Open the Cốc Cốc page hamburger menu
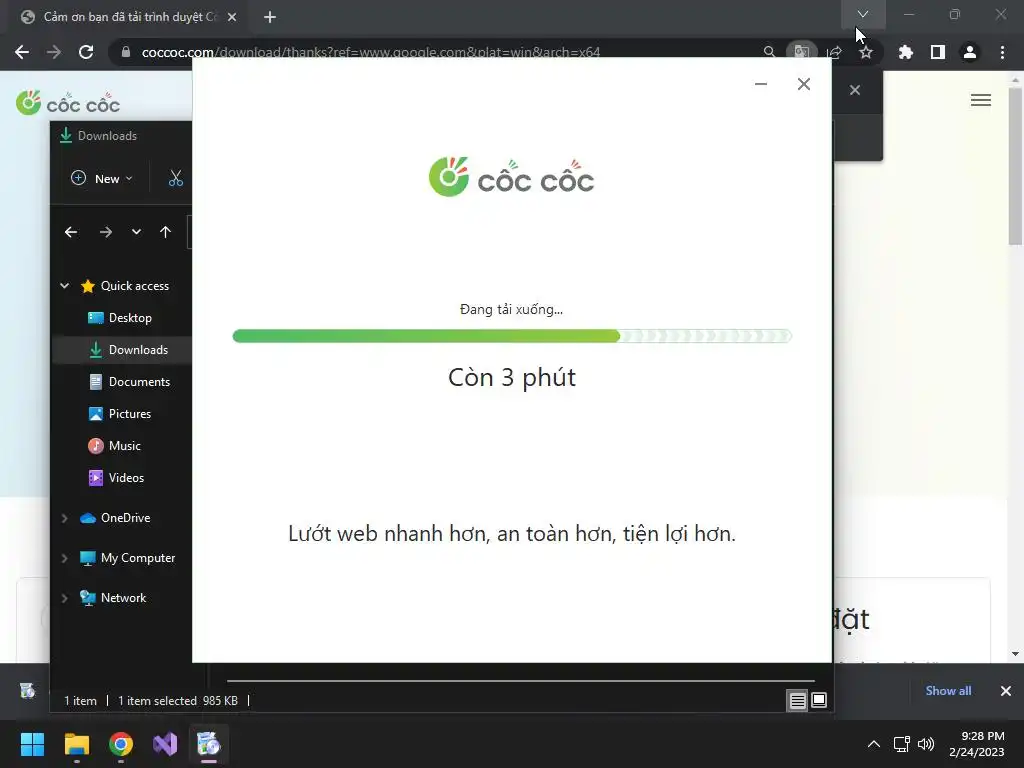The height and width of the screenshot is (768, 1024). (x=980, y=99)
